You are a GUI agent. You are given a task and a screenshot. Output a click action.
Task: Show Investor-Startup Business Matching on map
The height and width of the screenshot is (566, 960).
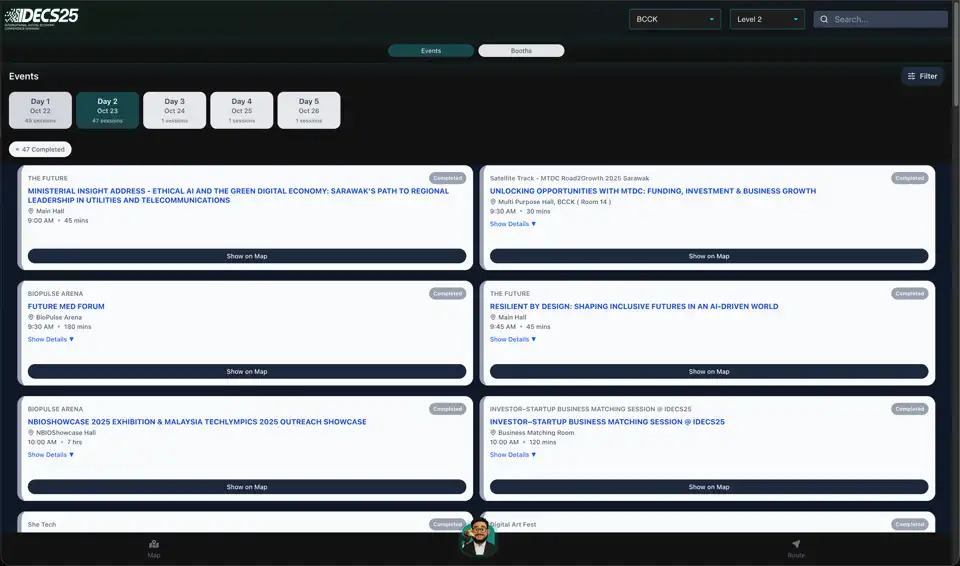[x=709, y=487]
